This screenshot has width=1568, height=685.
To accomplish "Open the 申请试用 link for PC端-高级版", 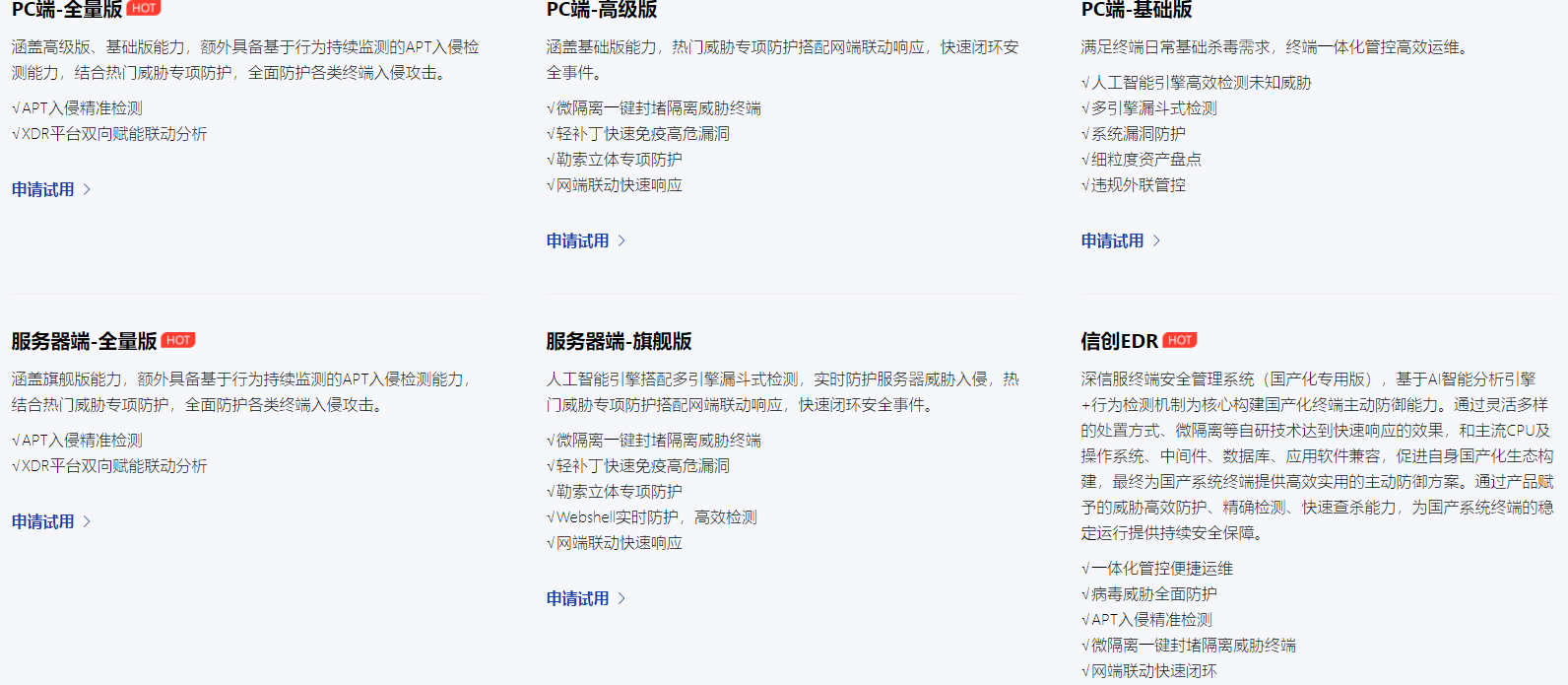I will (578, 240).
